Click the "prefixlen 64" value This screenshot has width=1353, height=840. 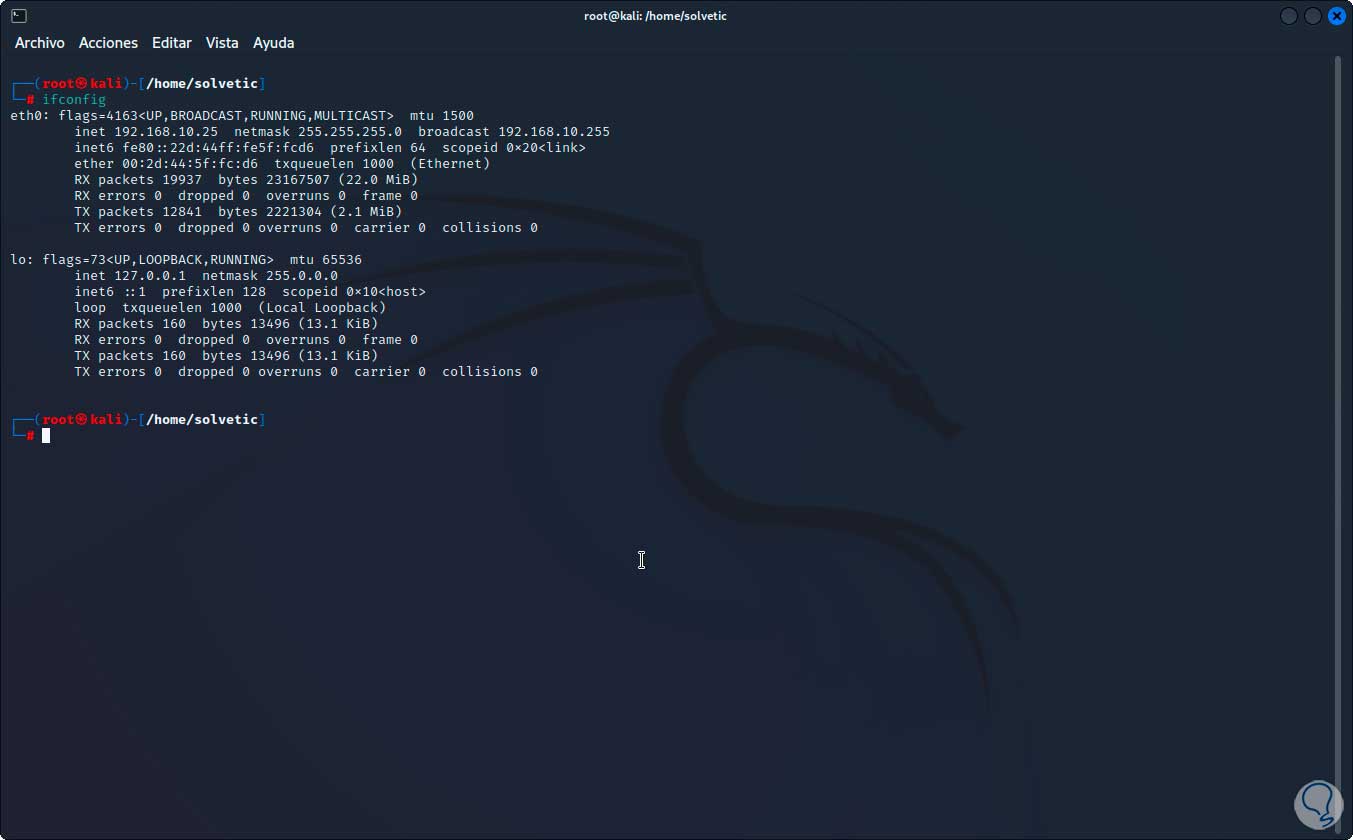[378, 147]
